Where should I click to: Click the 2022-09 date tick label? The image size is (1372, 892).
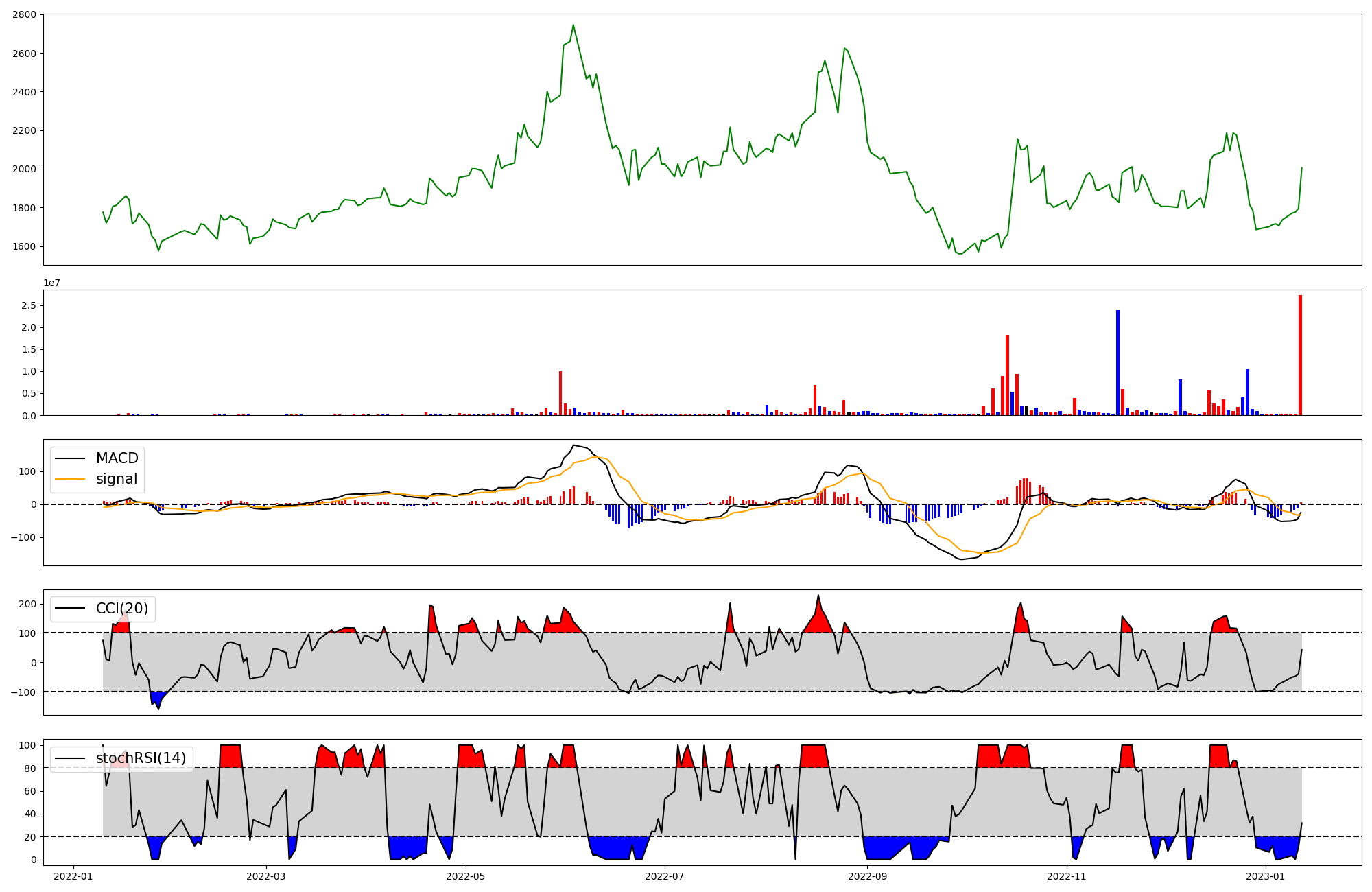click(x=868, y=876)
